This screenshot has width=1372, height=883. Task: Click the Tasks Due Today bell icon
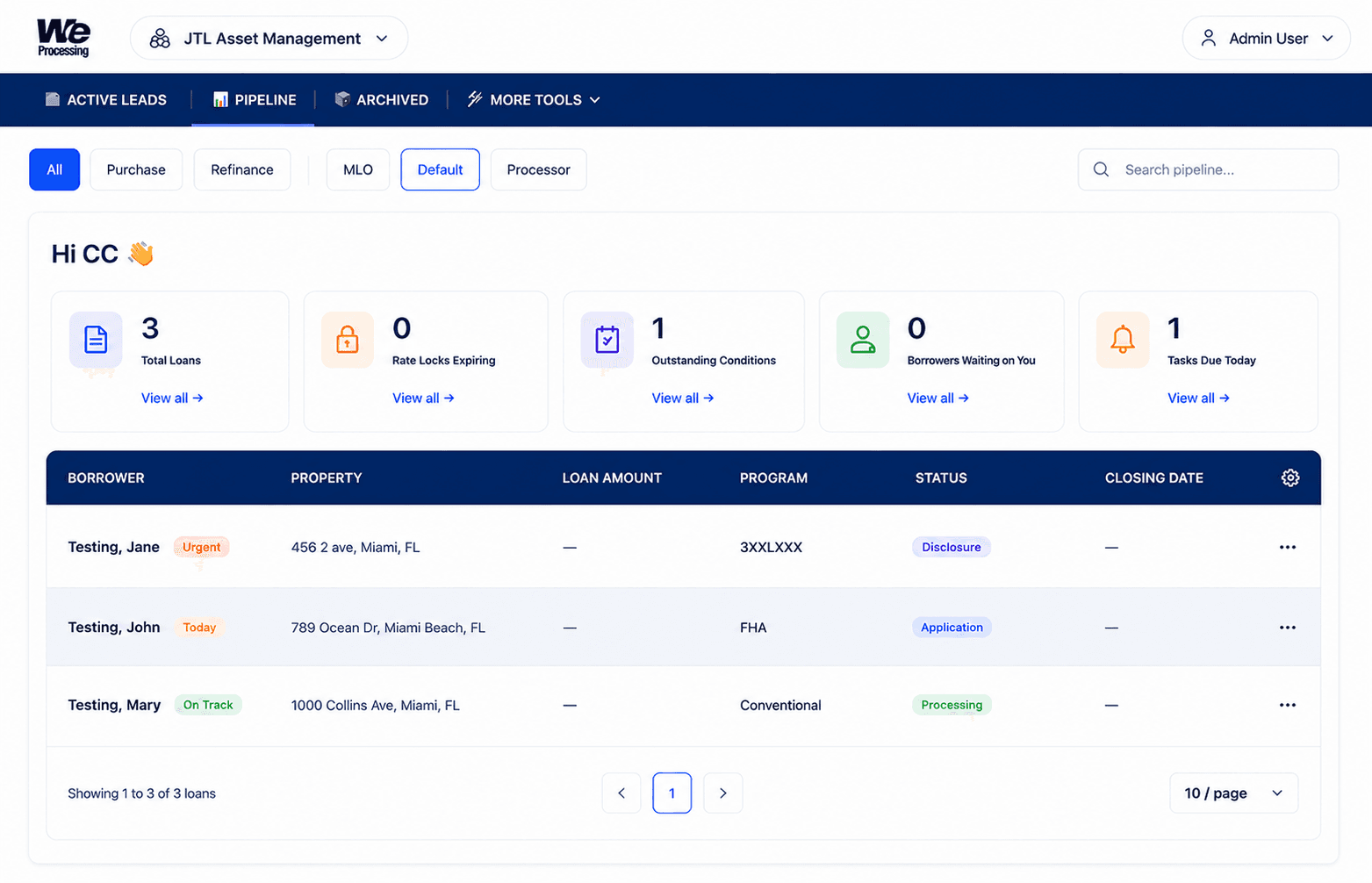(x=1123, y=339)
